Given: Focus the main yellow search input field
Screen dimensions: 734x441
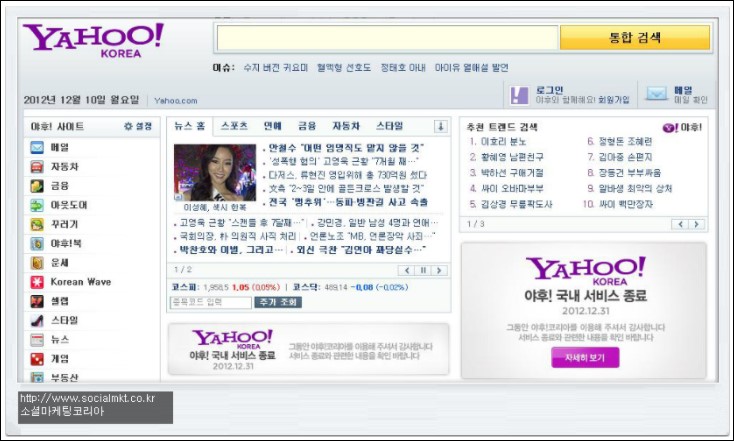Looking at the screenshot, I should point(388,37).
